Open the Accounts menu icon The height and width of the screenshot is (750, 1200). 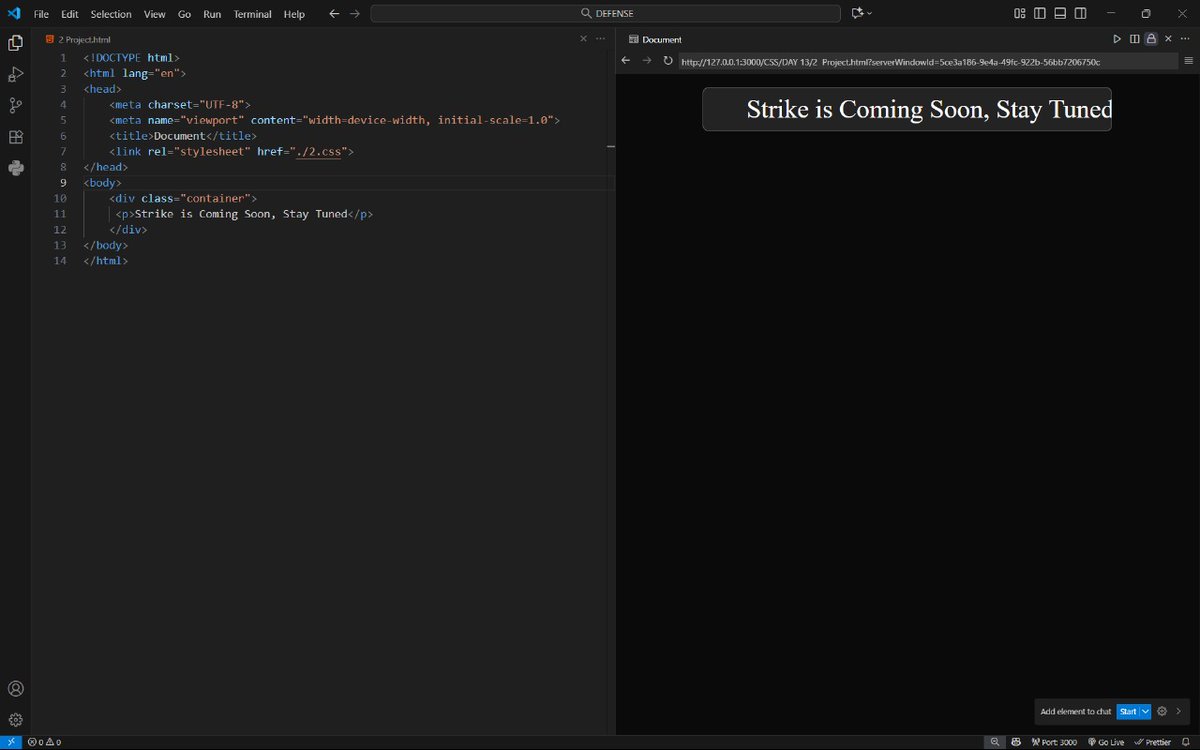tap(15, 689)
